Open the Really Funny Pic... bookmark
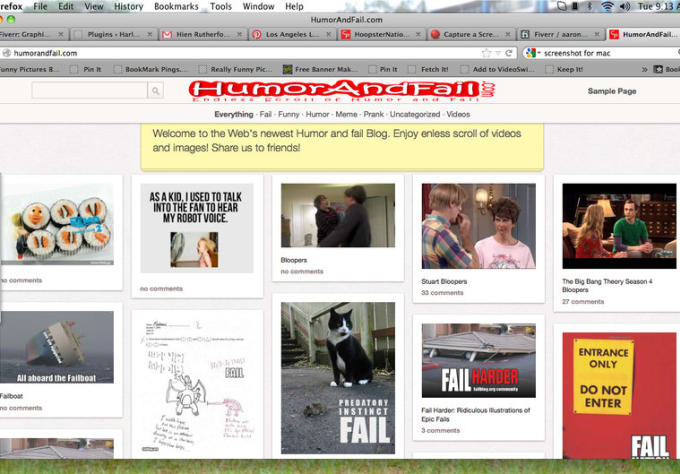680x474 pixels. click(235, 69)
